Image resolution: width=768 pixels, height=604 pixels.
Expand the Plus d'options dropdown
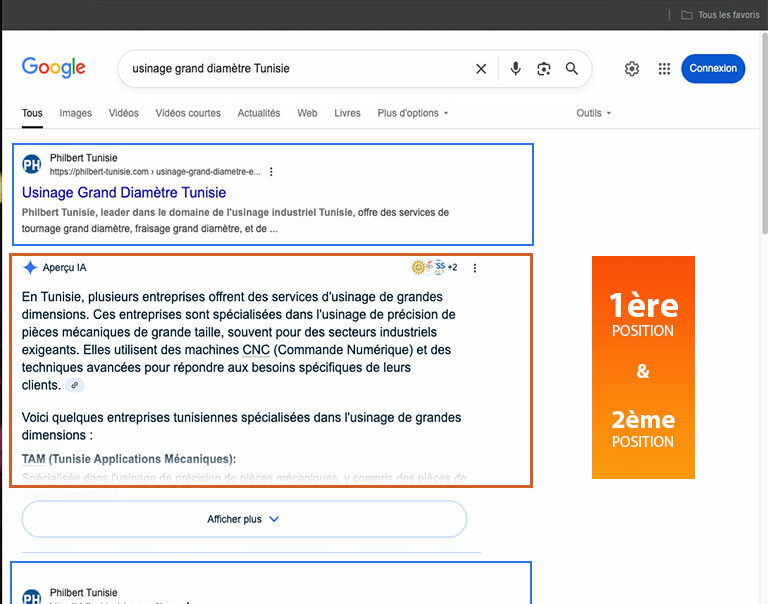[x=413, y=113]
